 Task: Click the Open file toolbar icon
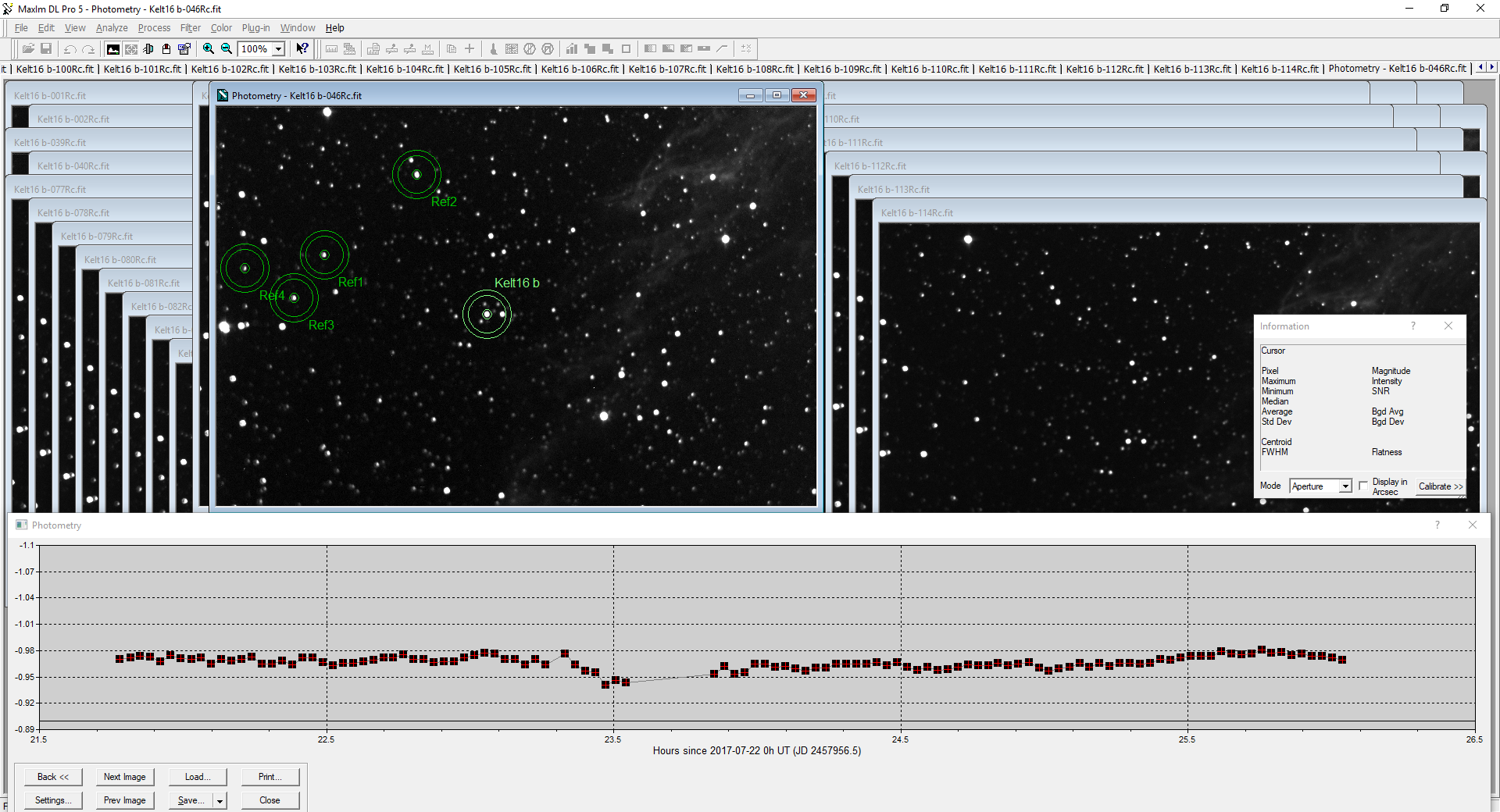click(x=28, y=48)
